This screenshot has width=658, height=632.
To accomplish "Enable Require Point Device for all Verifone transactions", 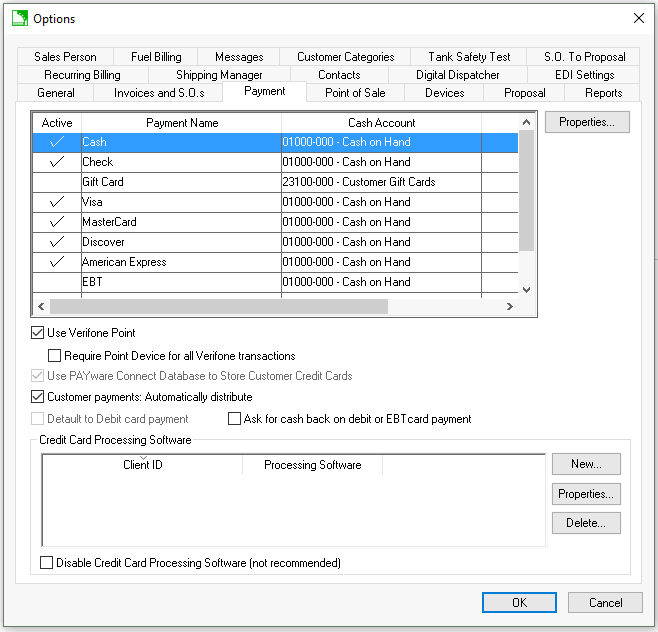I will click(x=55, y=356).
